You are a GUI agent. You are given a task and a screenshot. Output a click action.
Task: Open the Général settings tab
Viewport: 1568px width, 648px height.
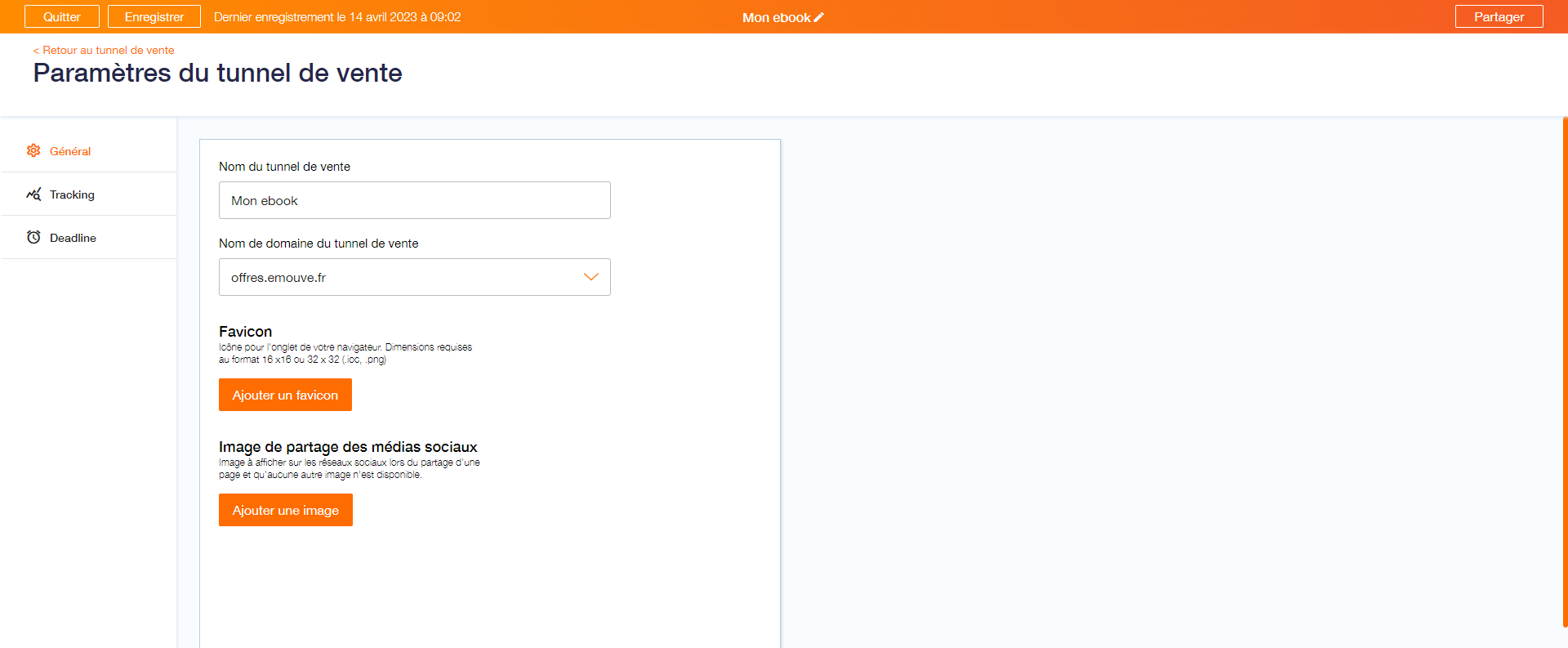pyautogui.click(x=88, y=151)
